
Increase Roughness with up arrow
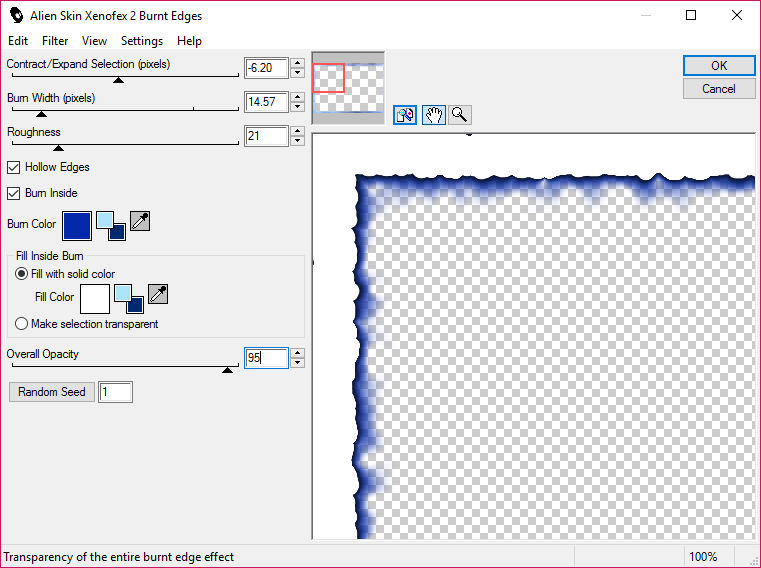[298, 131]
